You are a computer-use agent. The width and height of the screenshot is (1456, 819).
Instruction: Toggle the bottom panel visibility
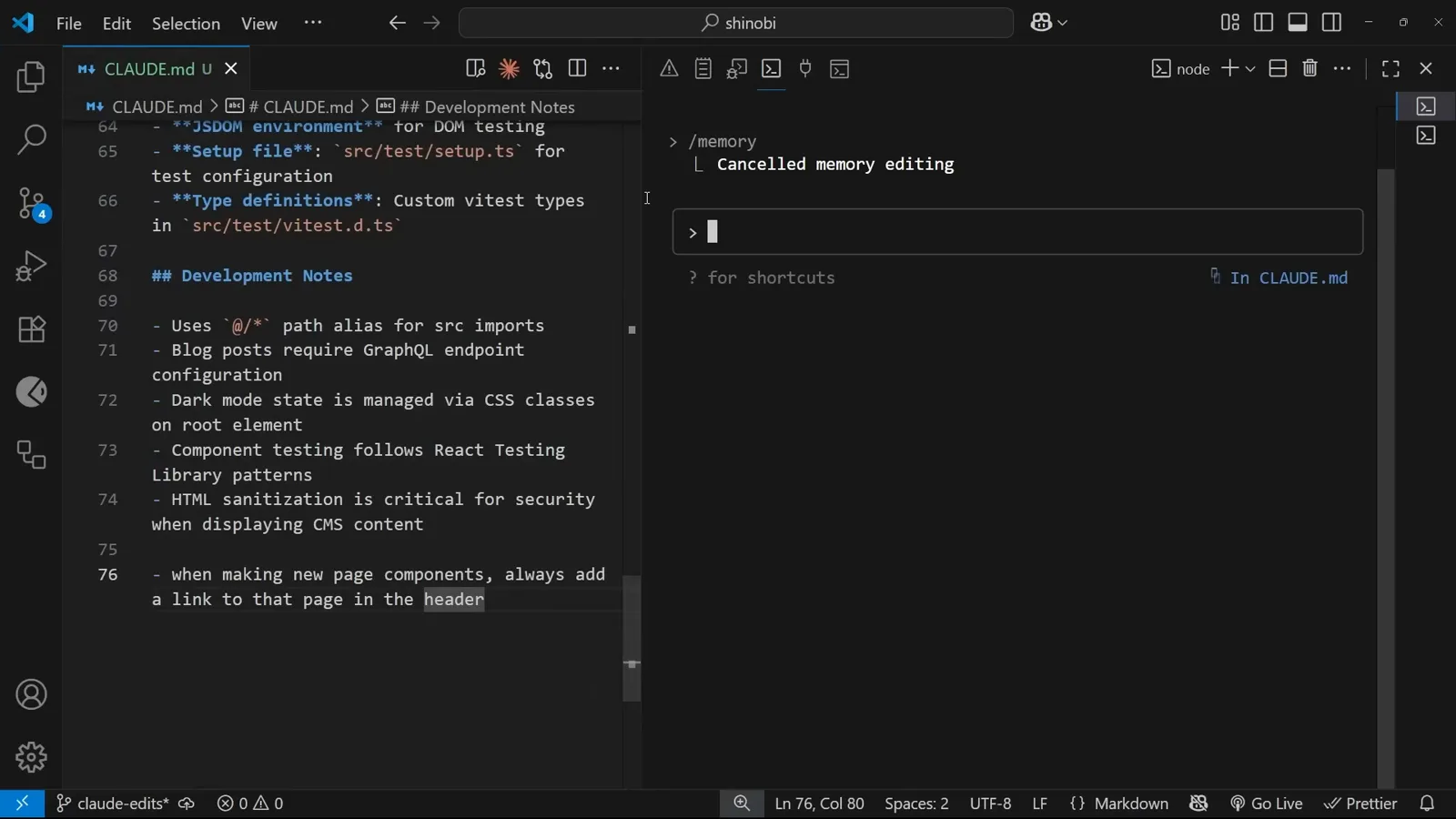(1298, 23)
